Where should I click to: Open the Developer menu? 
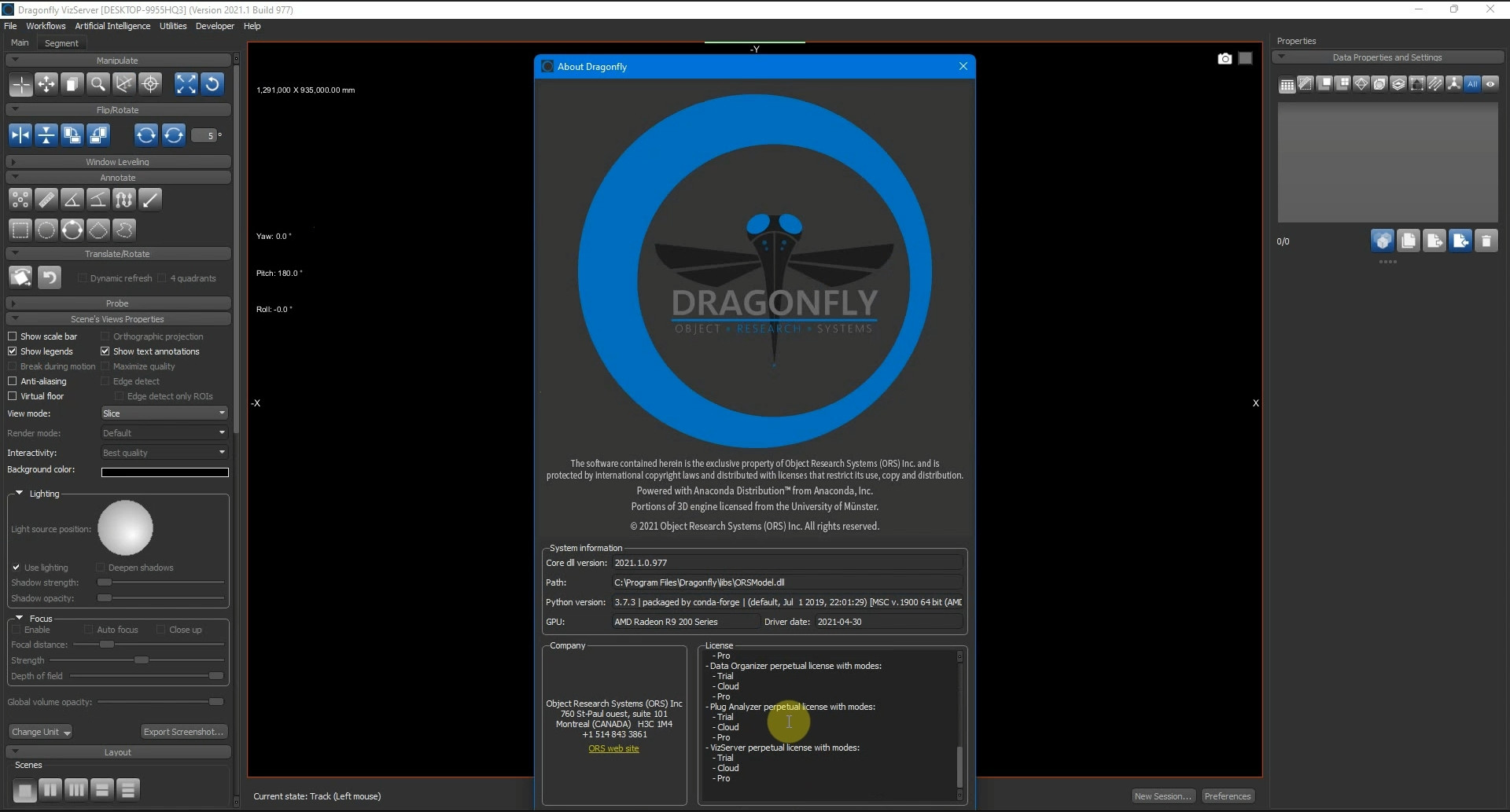point(215,26)
